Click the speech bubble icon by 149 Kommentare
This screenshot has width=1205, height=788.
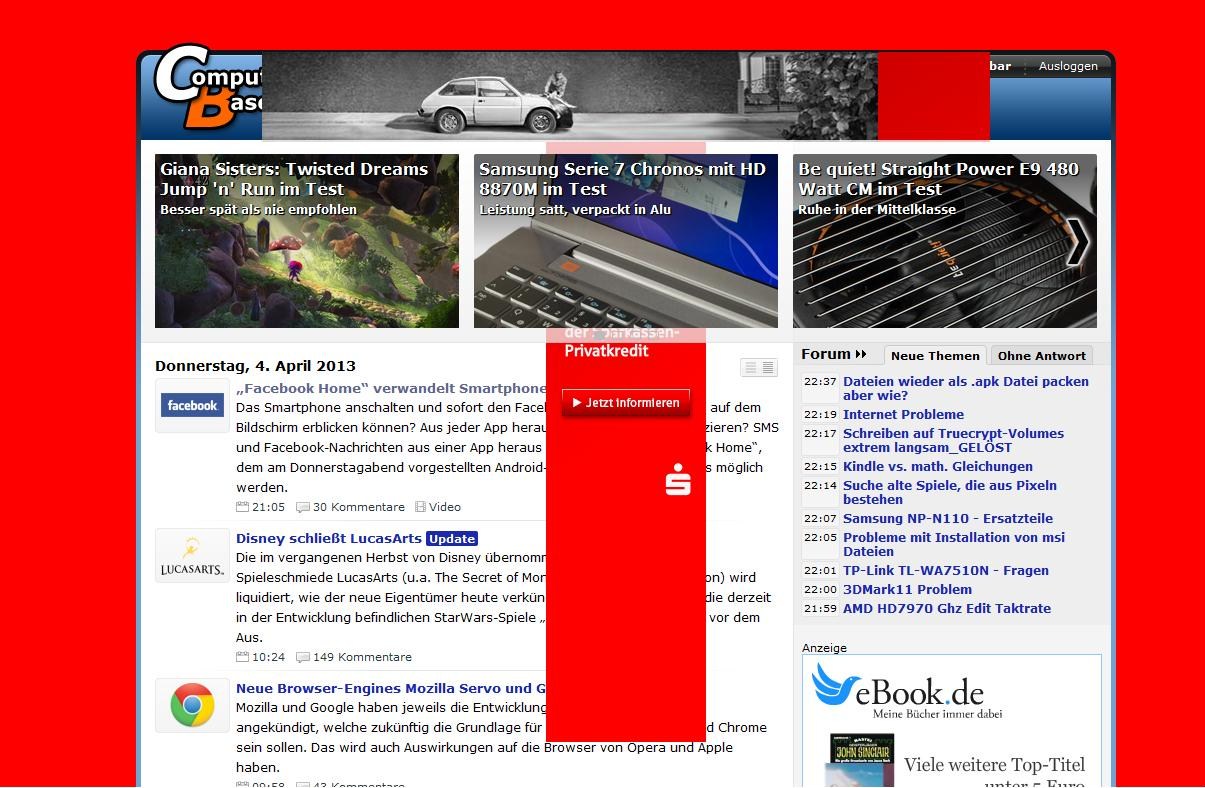303,657
